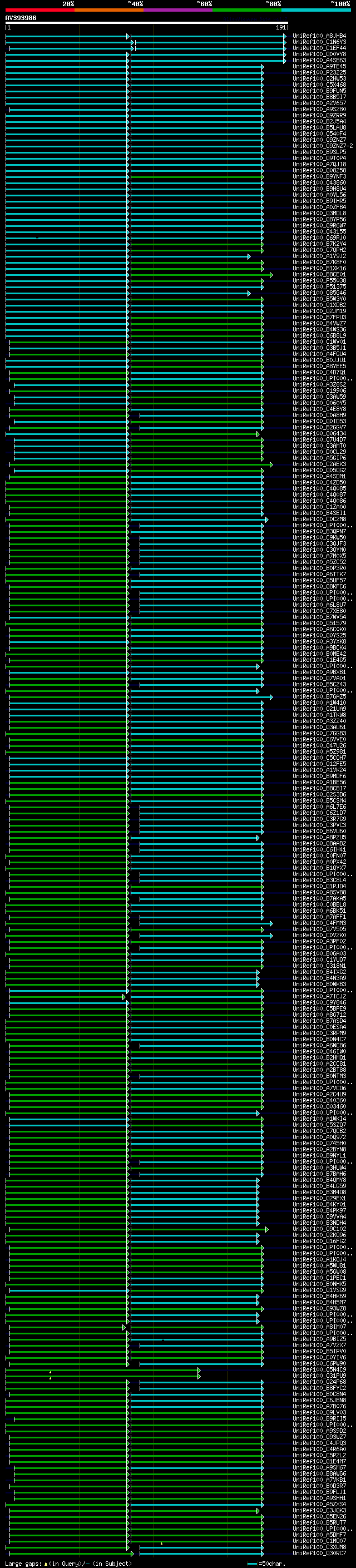Select the hit label UniRef100_C1N6Y3

point(319,42)
